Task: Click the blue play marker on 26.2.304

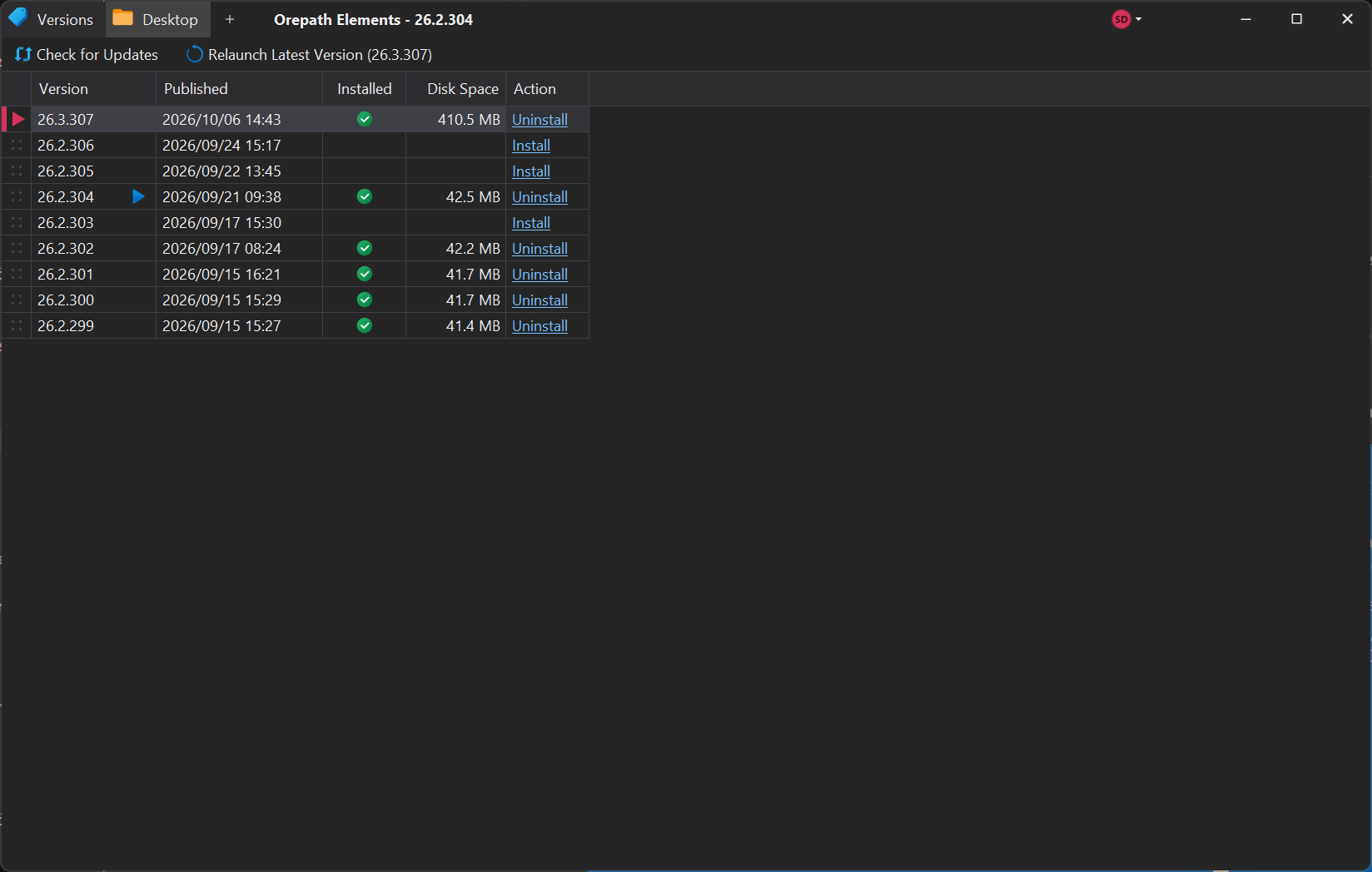Action: [138, 196]
